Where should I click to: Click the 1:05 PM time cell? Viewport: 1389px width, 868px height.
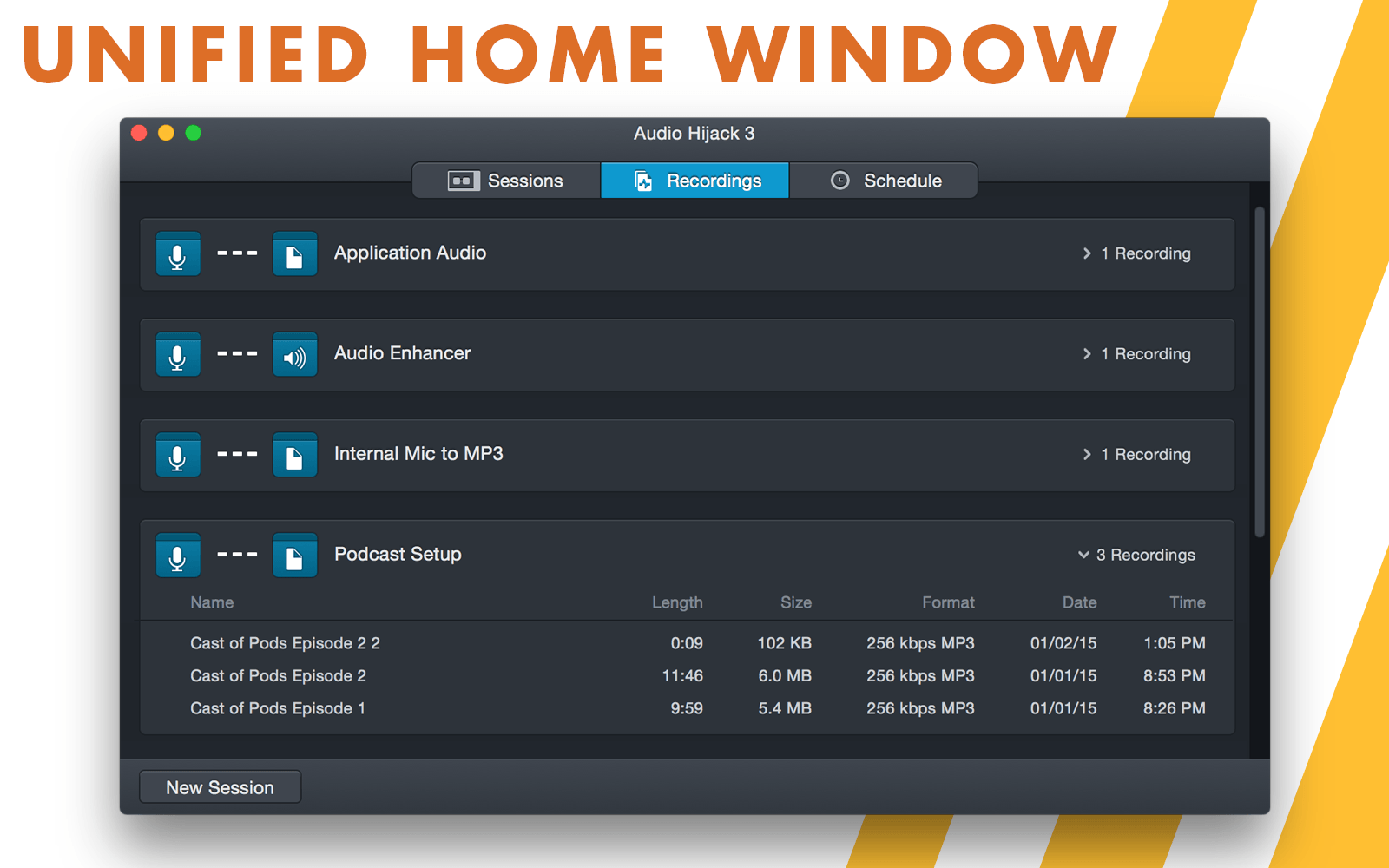tap(1175, 643)
